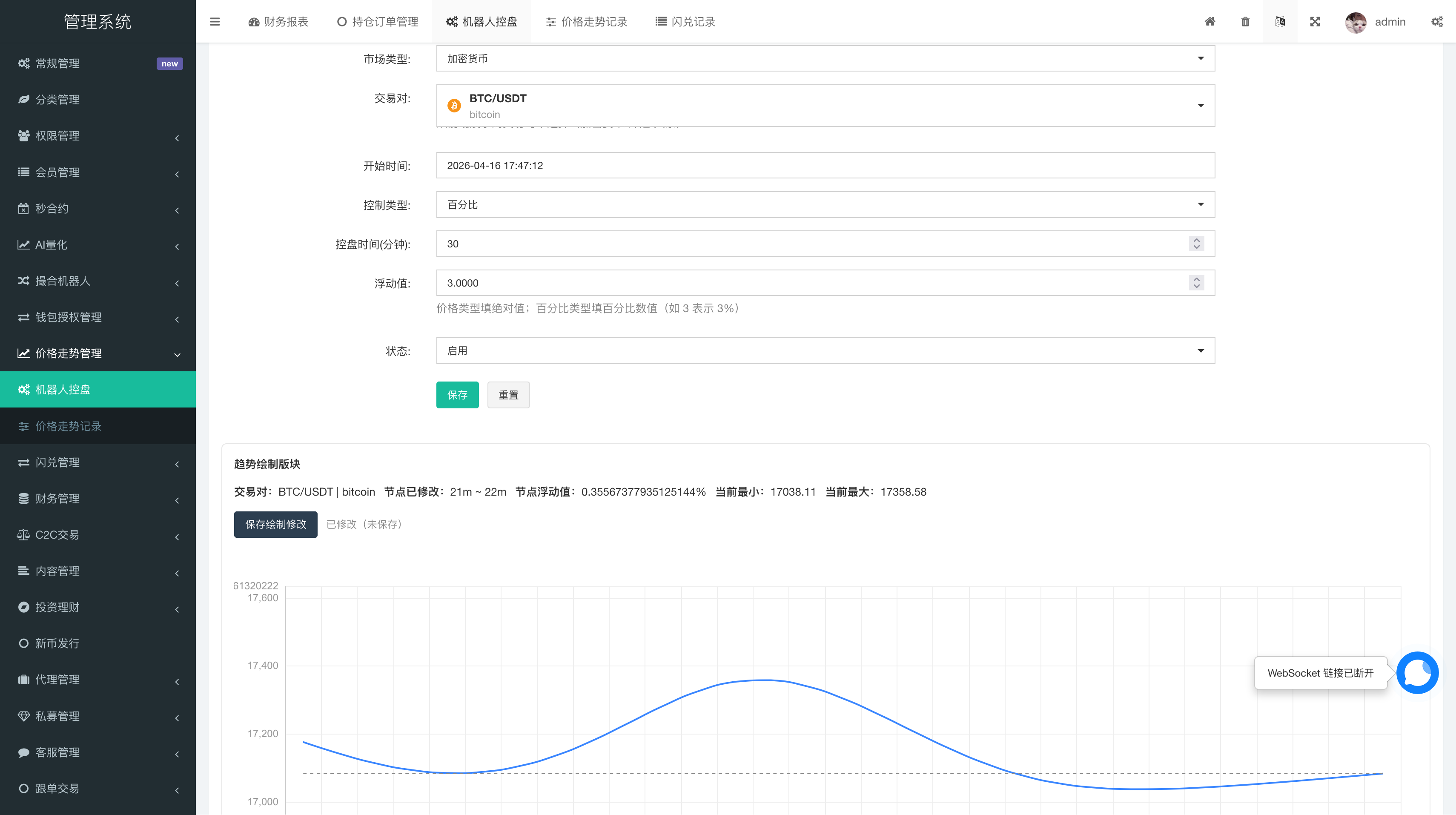Screen dimensions: 1456x815
Task: Click the home icon in the top bar
Action: [1210, 21]
